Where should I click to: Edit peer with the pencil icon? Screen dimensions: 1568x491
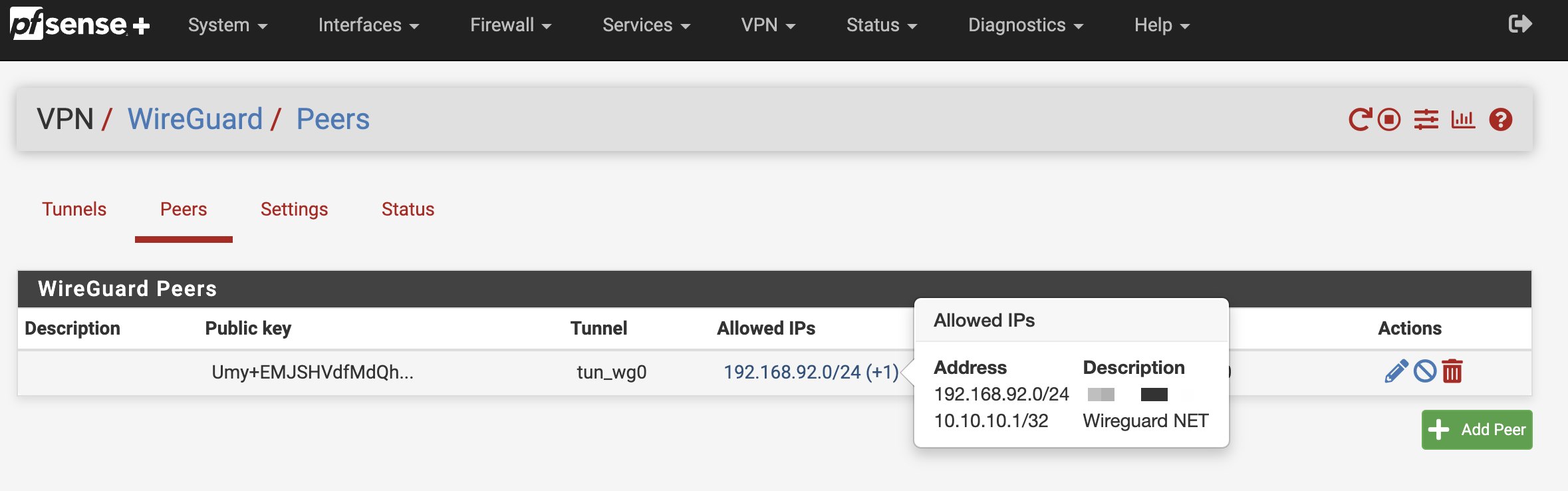pyautogui.click(x=1396, y=371)
